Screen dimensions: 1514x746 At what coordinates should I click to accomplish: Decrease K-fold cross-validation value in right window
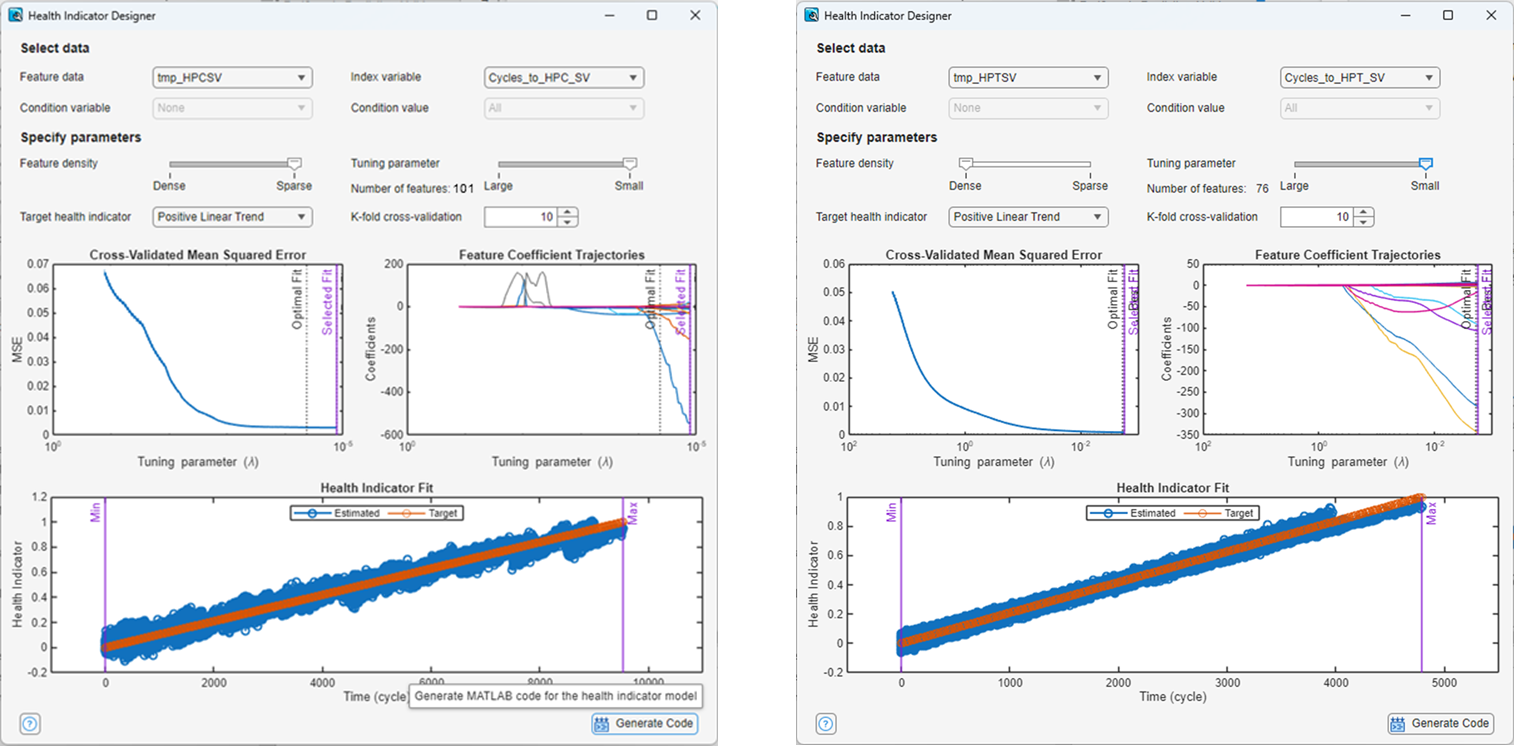(1364, 222)
